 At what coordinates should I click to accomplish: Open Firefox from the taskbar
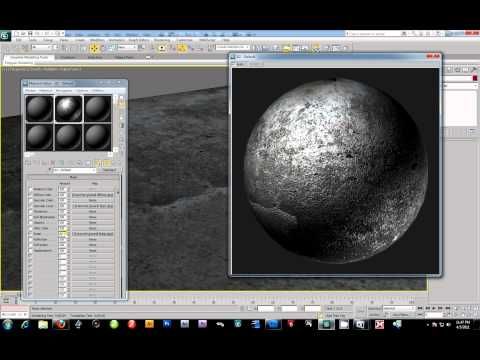61,324
